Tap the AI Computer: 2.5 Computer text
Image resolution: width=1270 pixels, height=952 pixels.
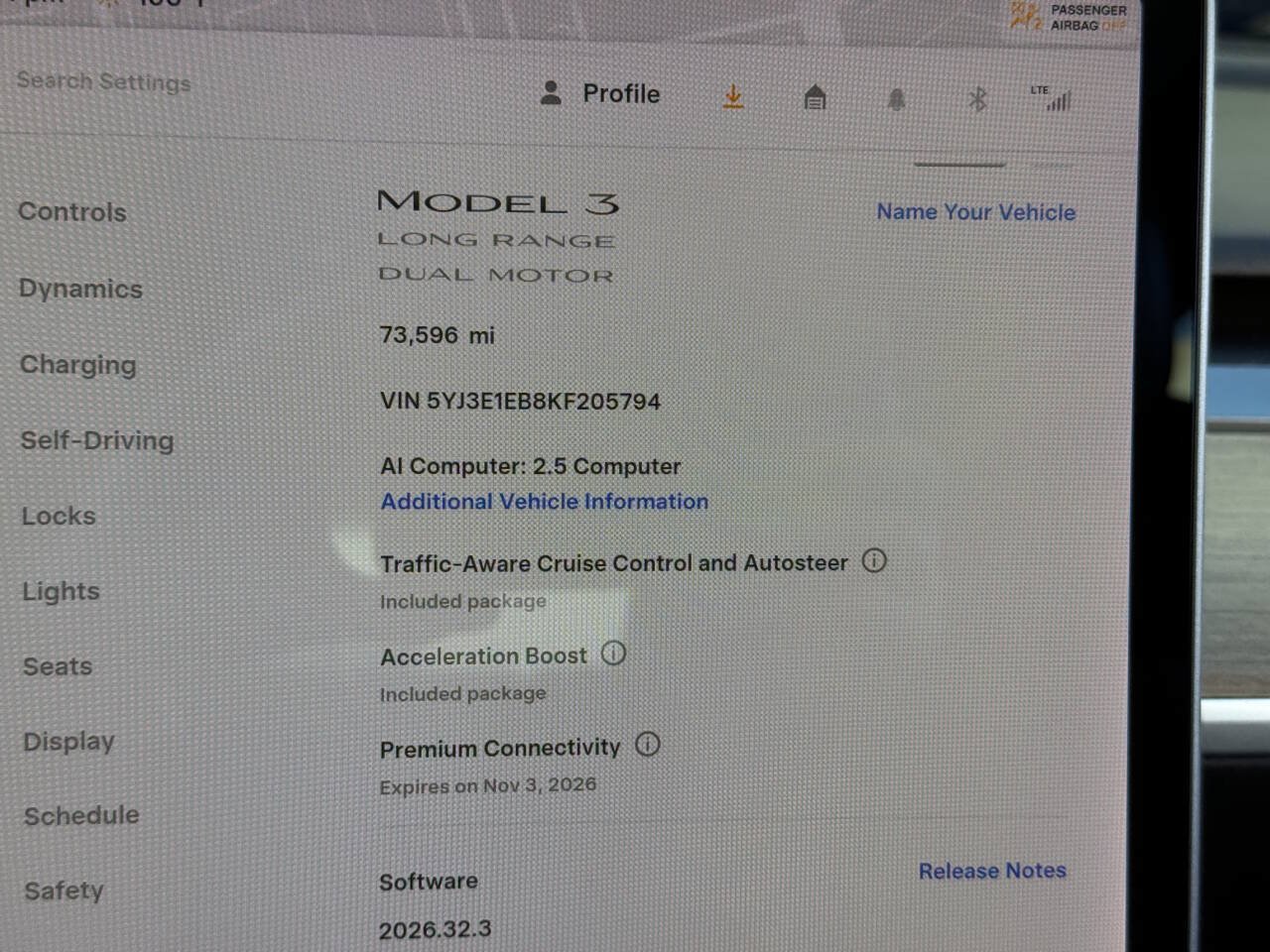531,466
